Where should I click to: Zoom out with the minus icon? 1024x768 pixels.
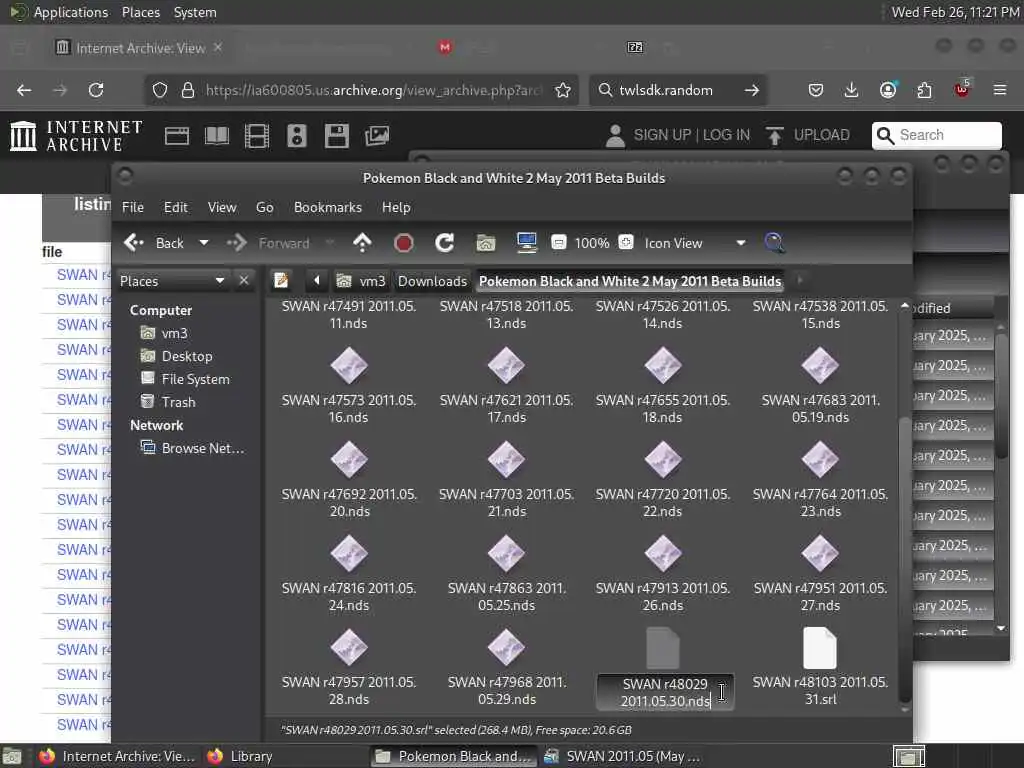[x=558, y=243]
